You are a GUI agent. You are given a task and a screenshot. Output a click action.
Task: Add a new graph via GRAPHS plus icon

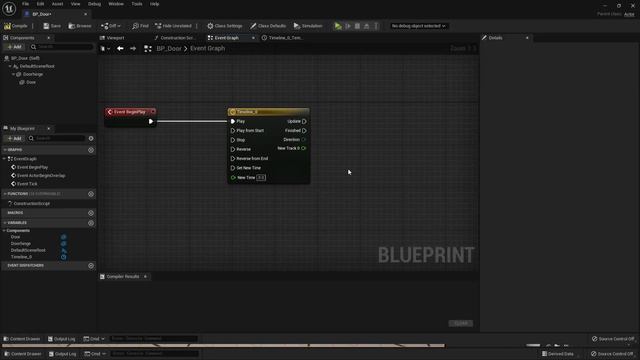pos(91,150)
